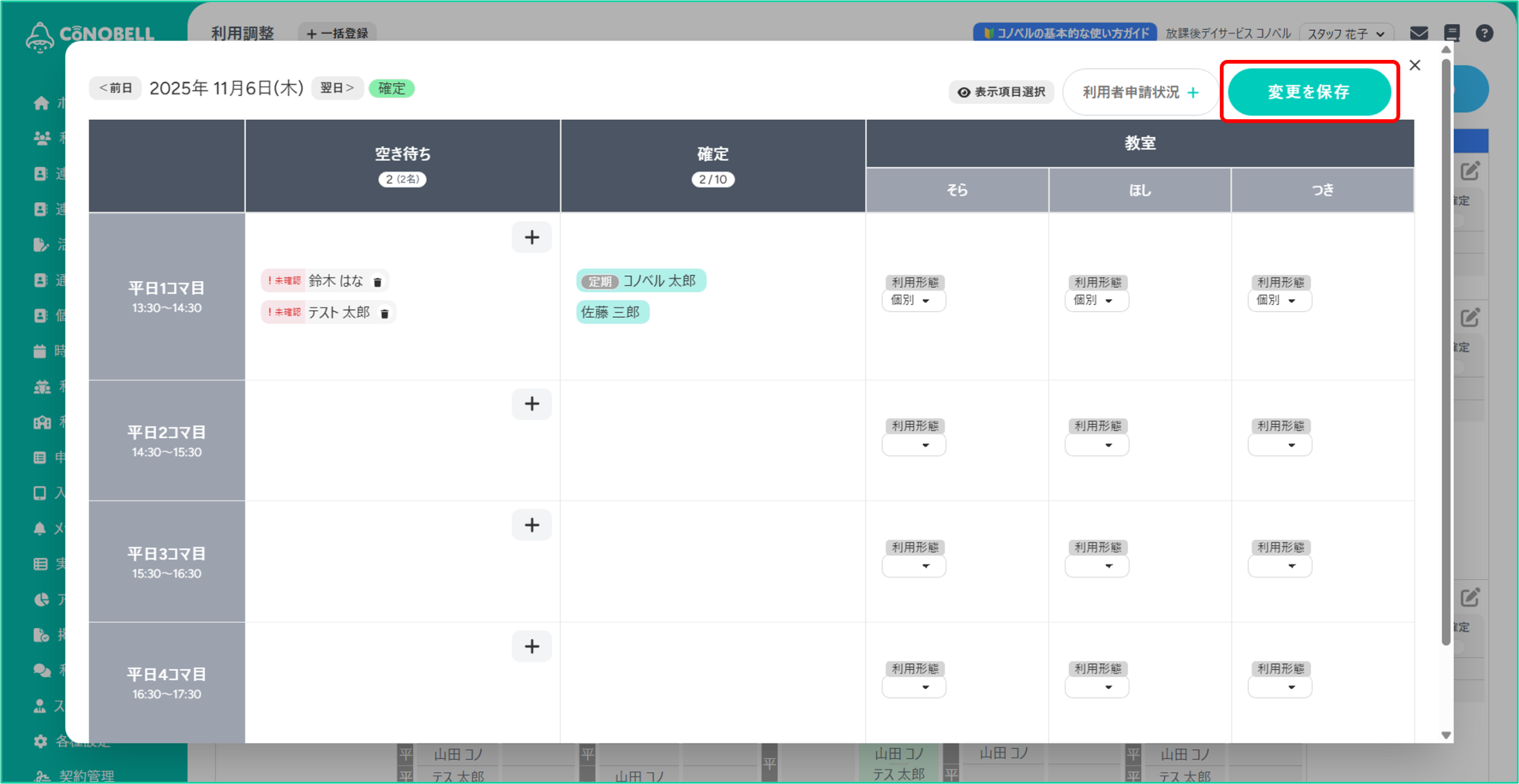Expand 利用者申請状況 panel

tap(1140, 92)
